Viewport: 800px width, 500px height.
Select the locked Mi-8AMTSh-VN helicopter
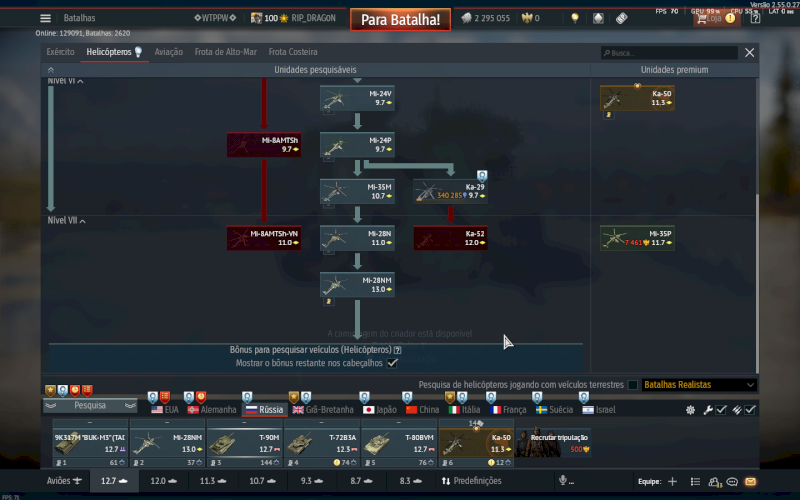click(264, 238)
